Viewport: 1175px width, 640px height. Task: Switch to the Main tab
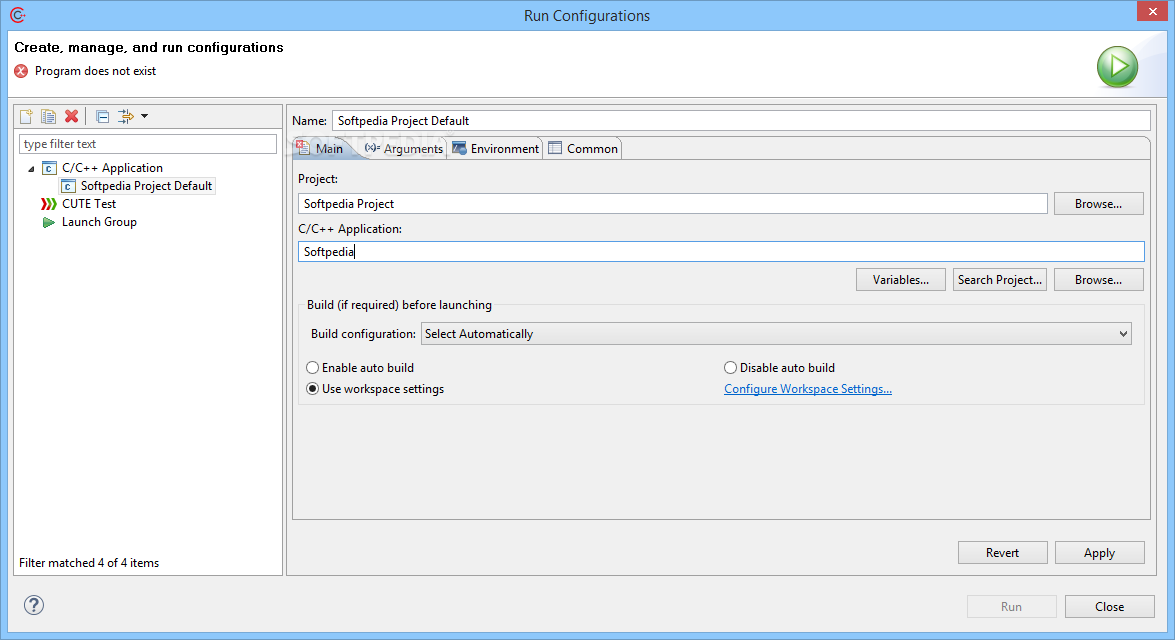click(x=322, y=148)
